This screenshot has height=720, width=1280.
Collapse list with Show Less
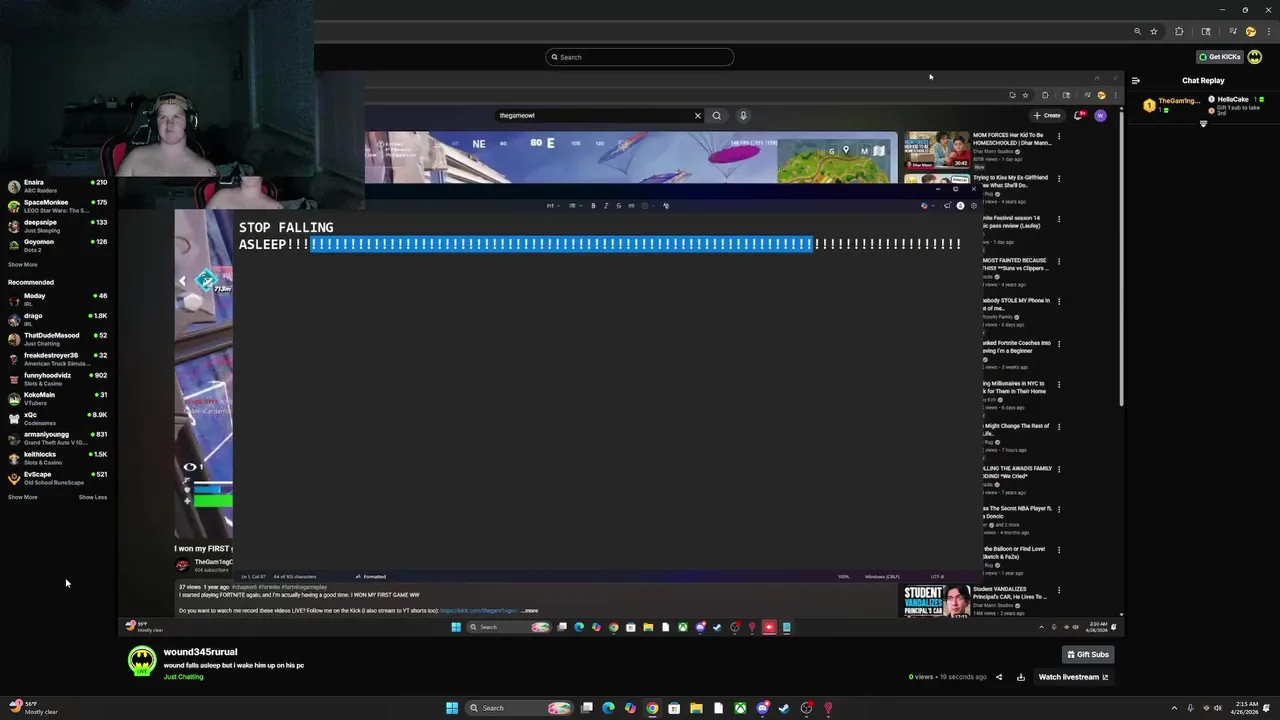point(93,497)
